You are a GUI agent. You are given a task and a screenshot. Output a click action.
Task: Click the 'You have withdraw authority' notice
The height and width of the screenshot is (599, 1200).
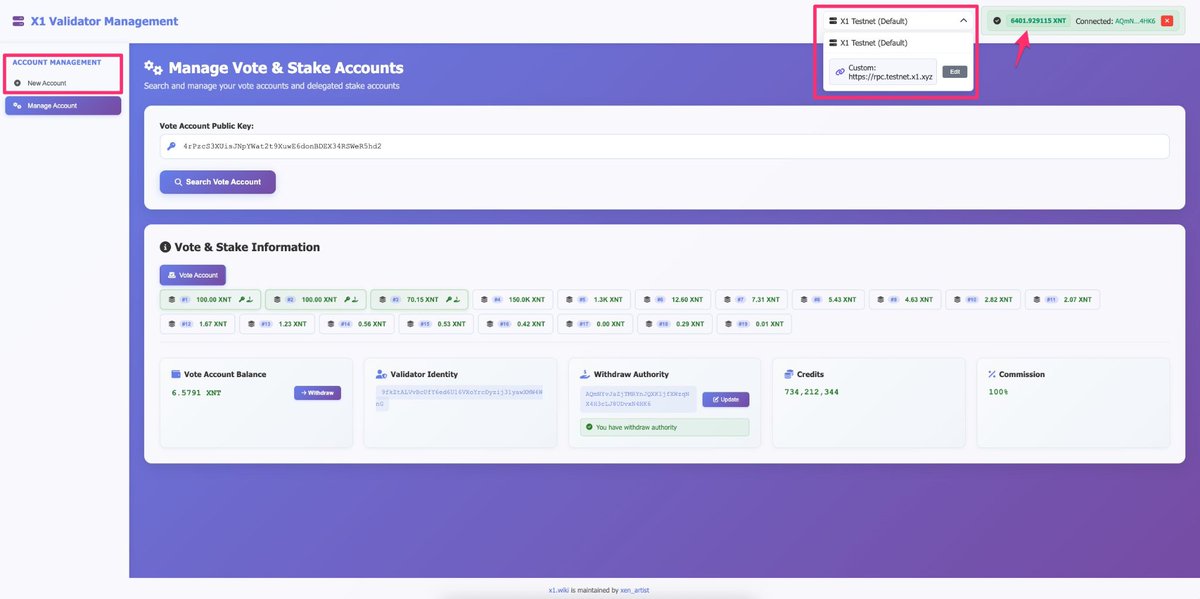(x=665, y=427)
